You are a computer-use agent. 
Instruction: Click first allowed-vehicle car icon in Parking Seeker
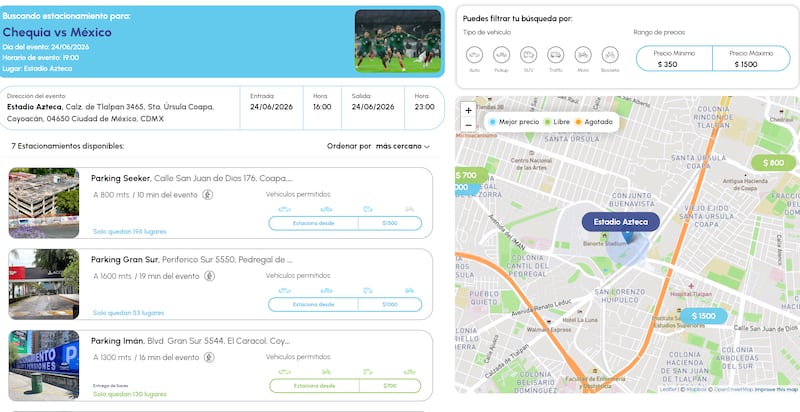[285, 209]
